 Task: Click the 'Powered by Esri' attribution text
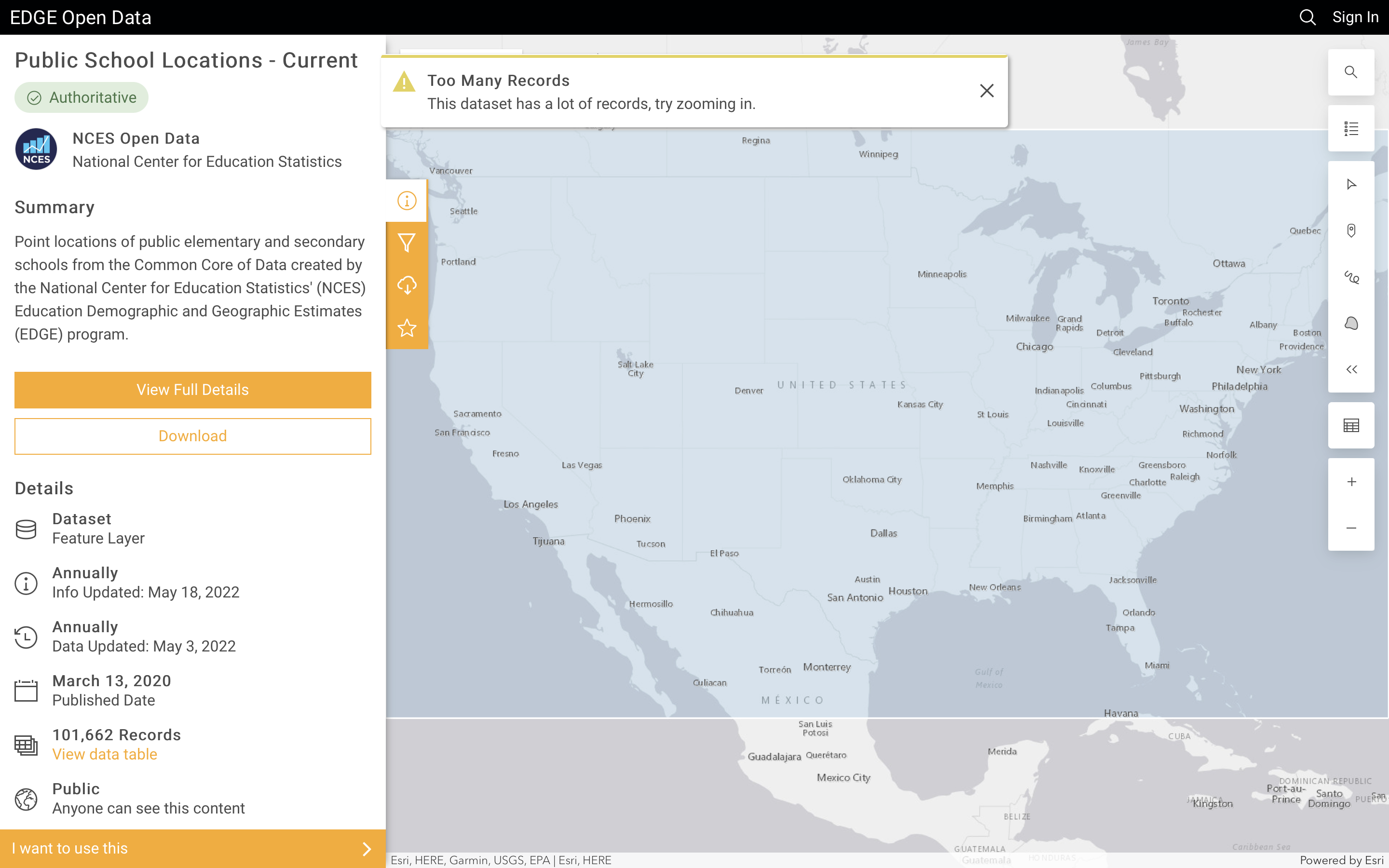click(x=1341, y=860)
